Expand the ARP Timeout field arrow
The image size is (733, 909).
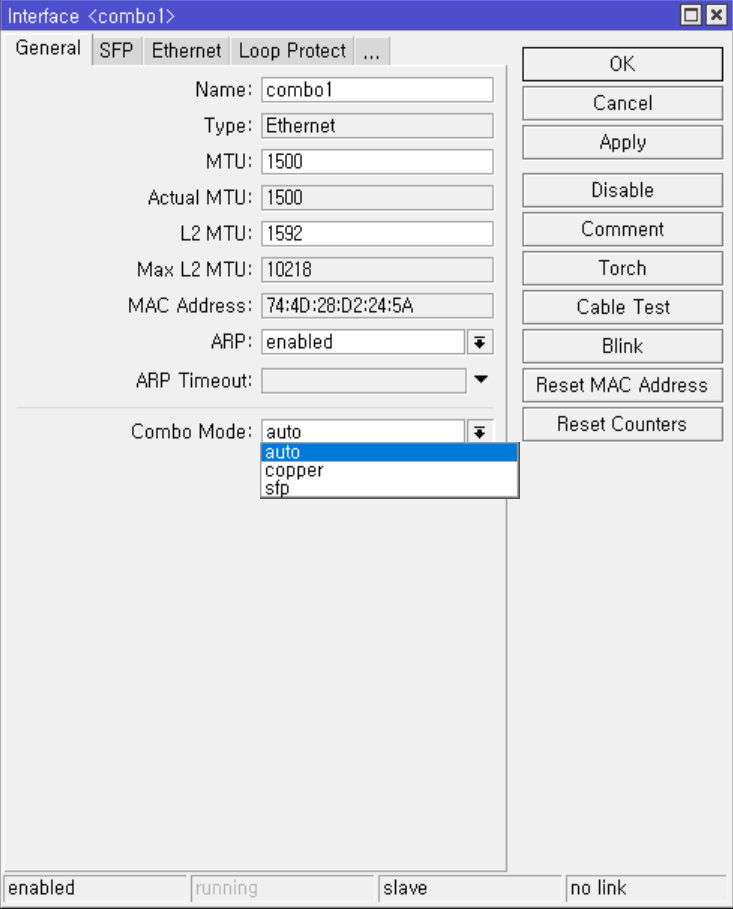tap(481, 379)
